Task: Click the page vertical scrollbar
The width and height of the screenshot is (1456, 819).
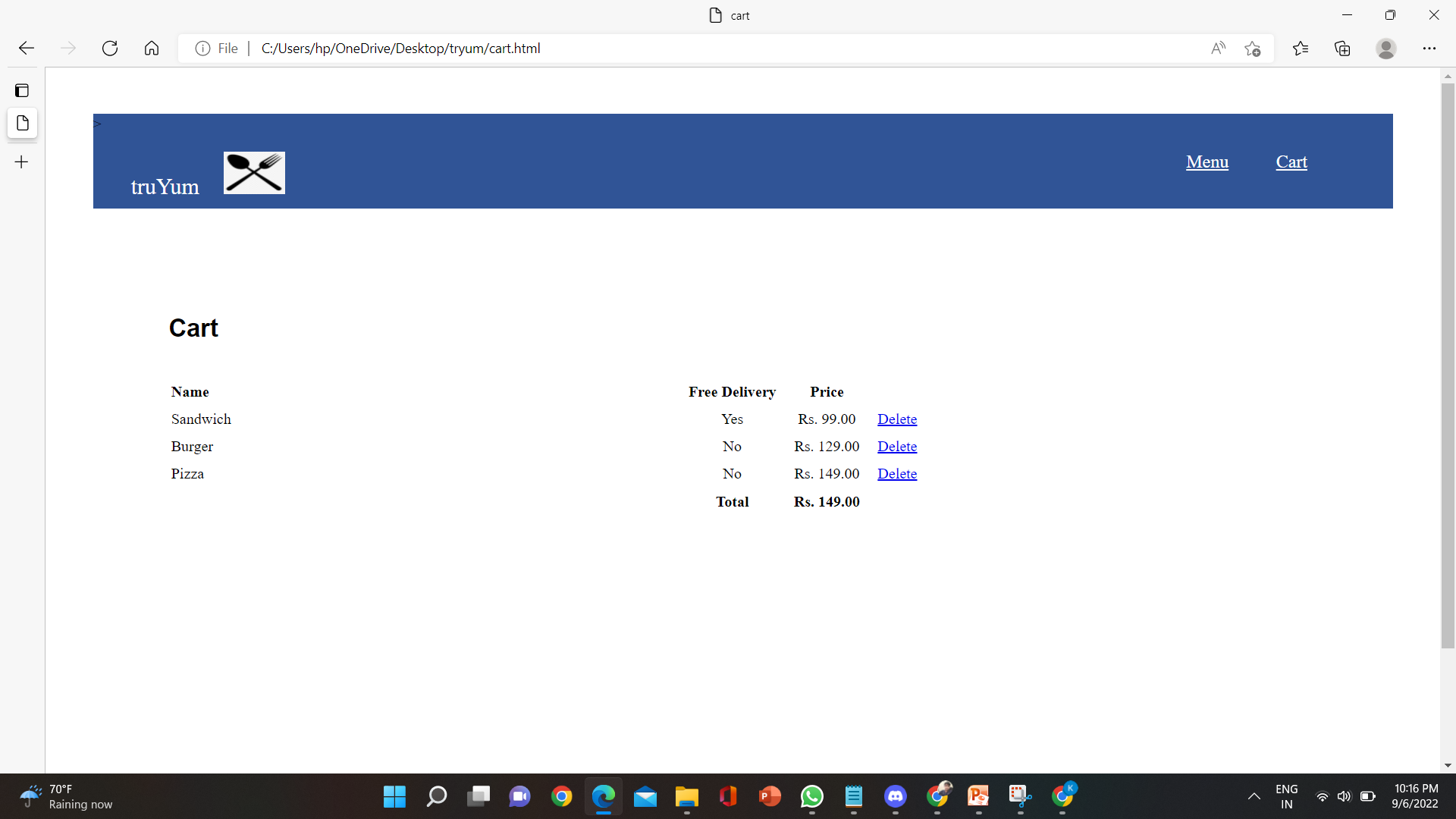Action: pos(1448,364)
